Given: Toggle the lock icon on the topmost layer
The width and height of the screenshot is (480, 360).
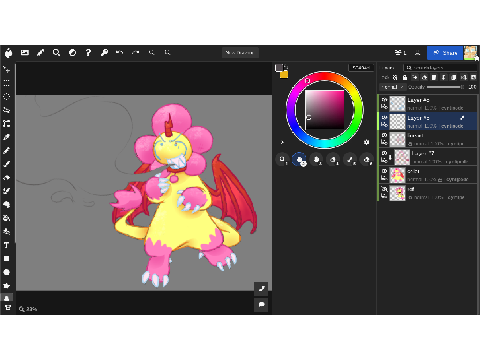Looking at the screenshot, I should [x=384, y=107].
